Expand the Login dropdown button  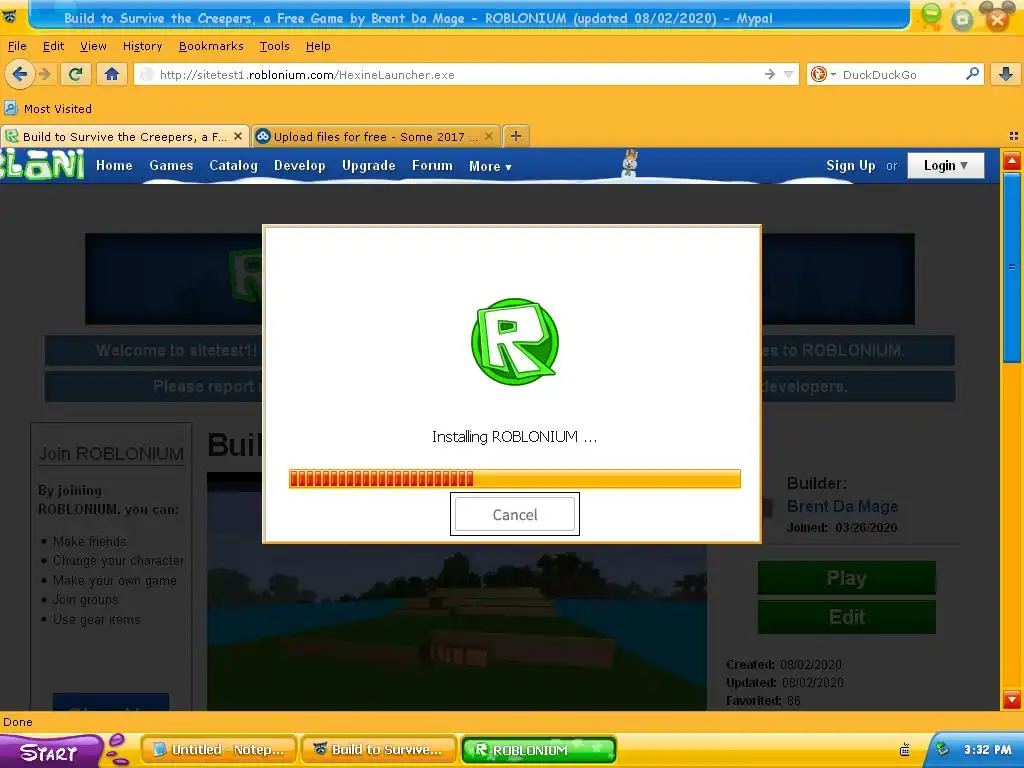coord(946,165)
